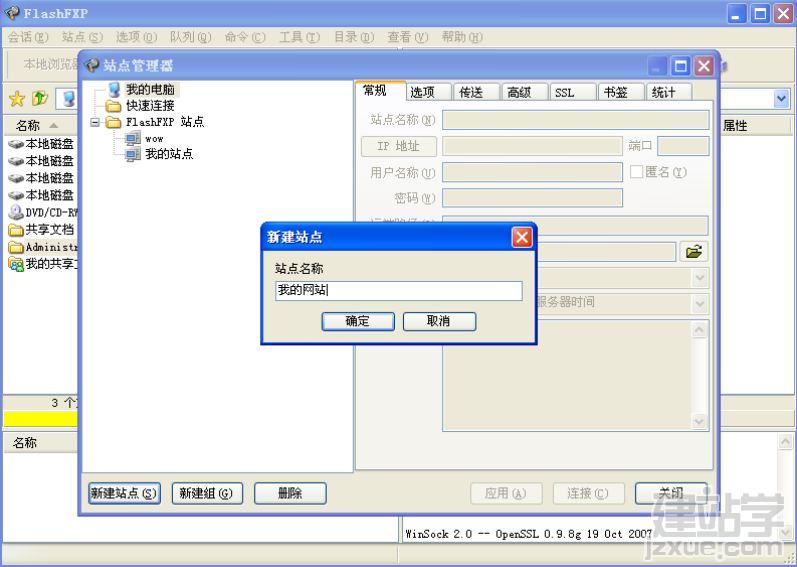
Task: Select the 共享文档 folder
Action: pos(41,230)
